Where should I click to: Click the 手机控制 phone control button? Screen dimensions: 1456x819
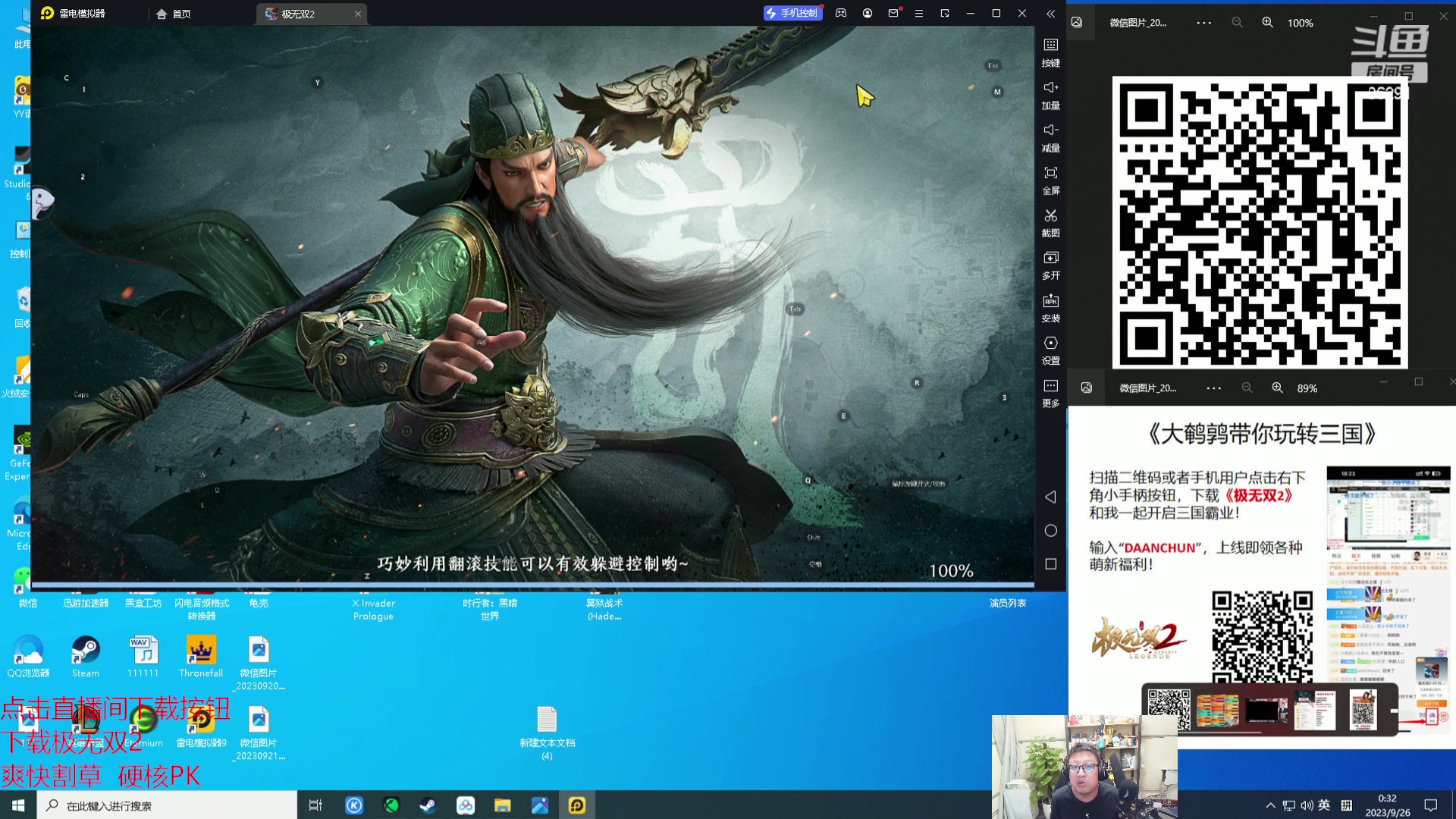click(792, 13)
